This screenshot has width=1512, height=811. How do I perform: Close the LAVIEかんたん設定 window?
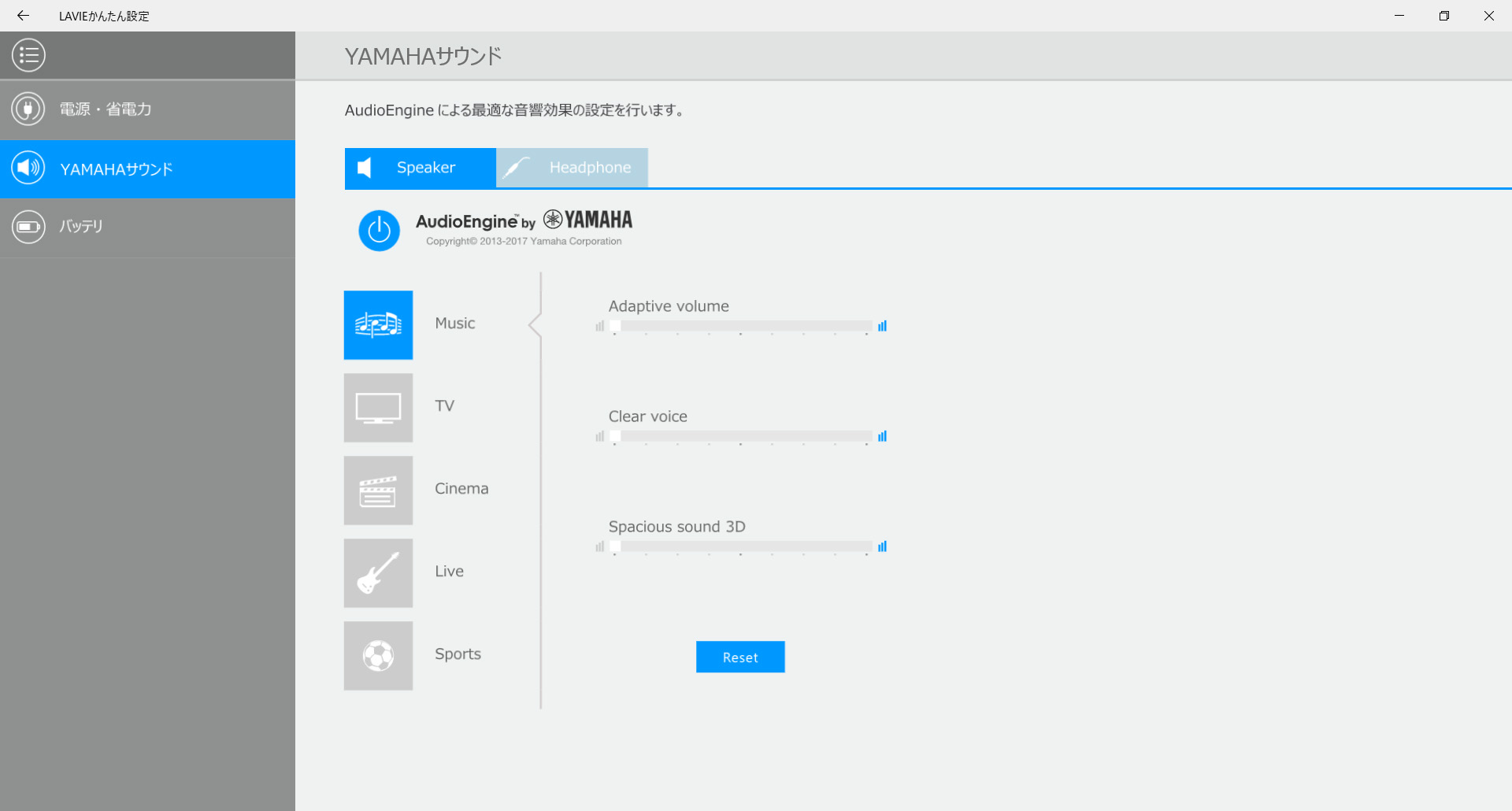1489,16
